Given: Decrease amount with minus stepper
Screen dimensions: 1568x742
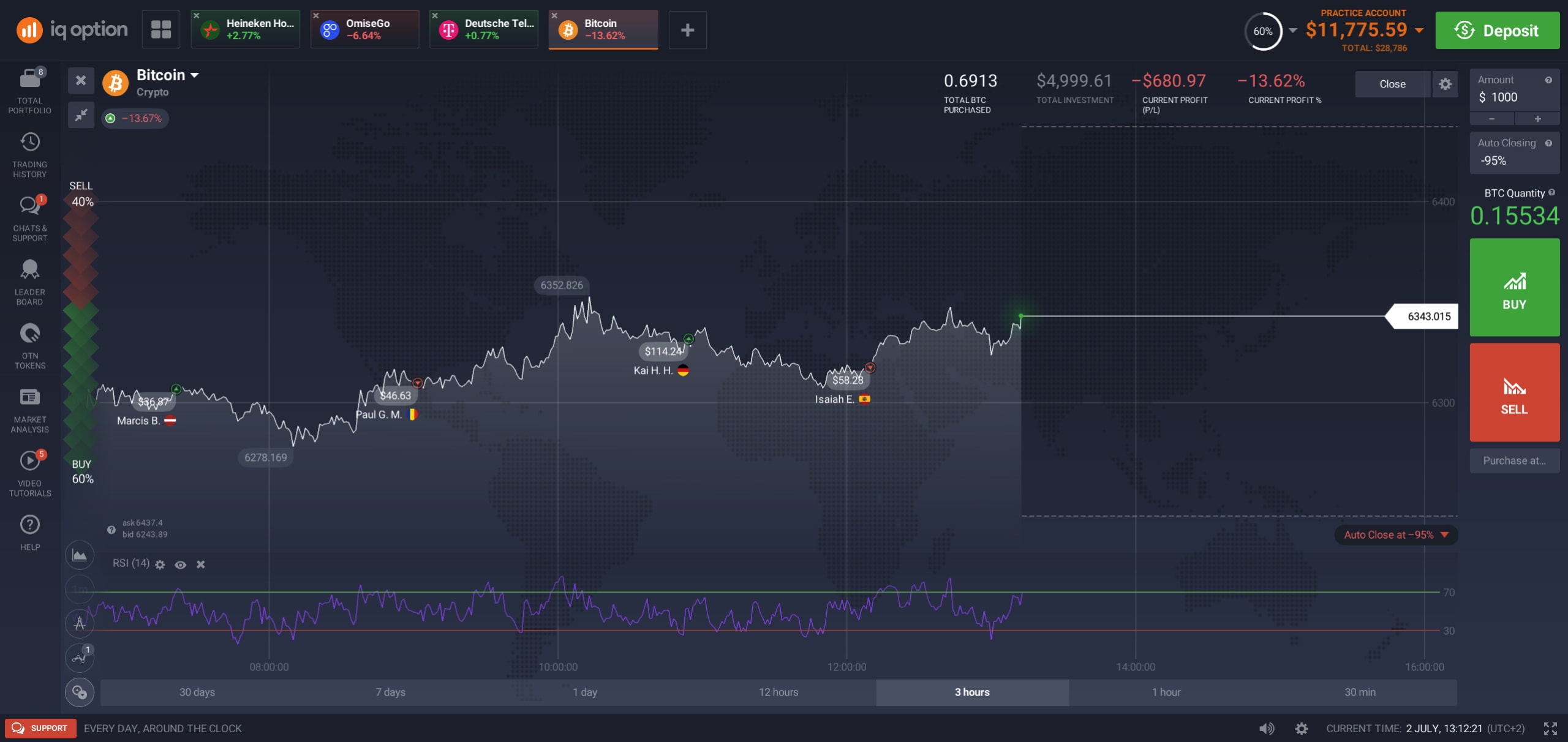Looking at the screenshot, I should pos(1492,119).
